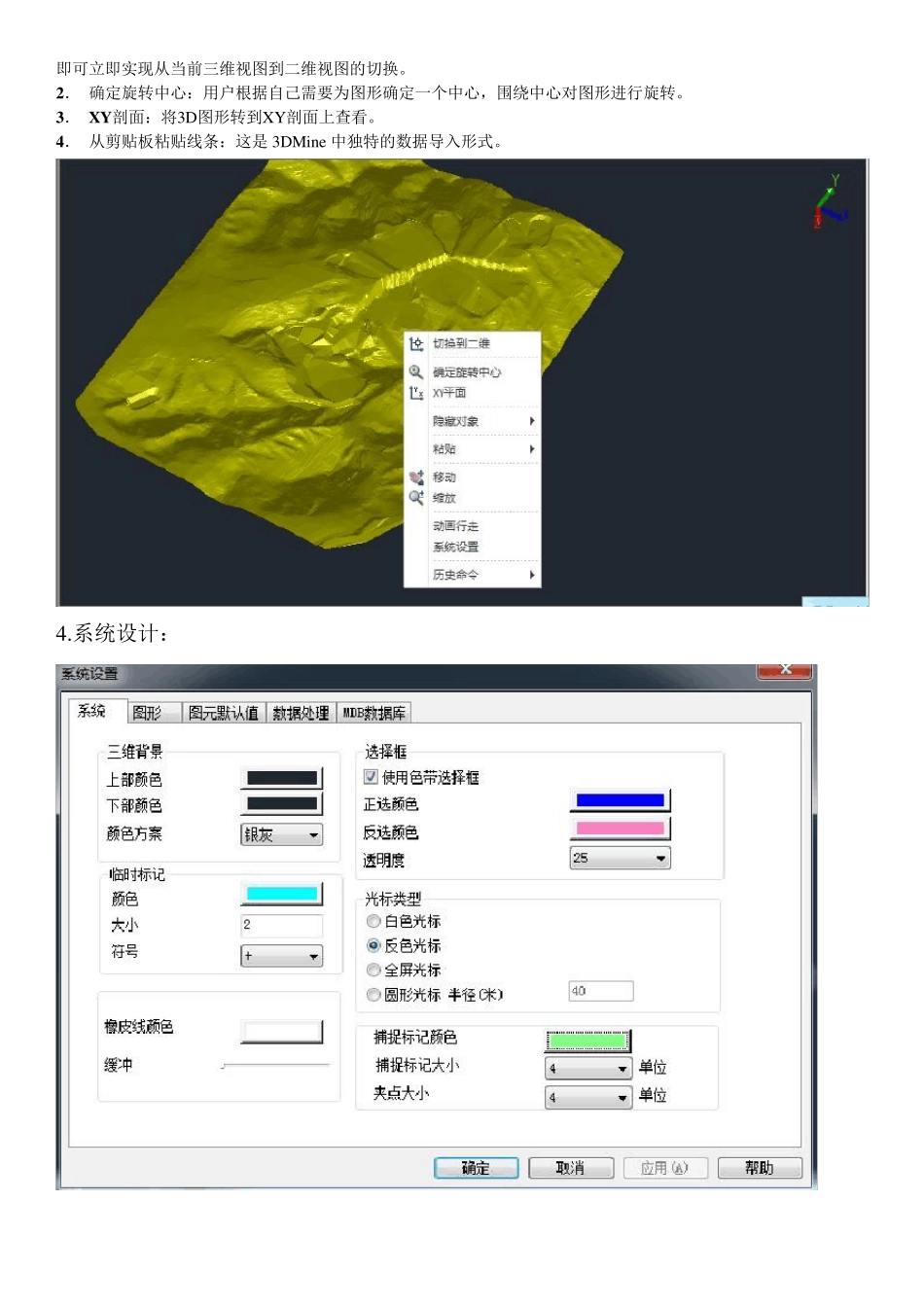
Task: Close the 系统设置 dialog
Action: pos(786,671)
